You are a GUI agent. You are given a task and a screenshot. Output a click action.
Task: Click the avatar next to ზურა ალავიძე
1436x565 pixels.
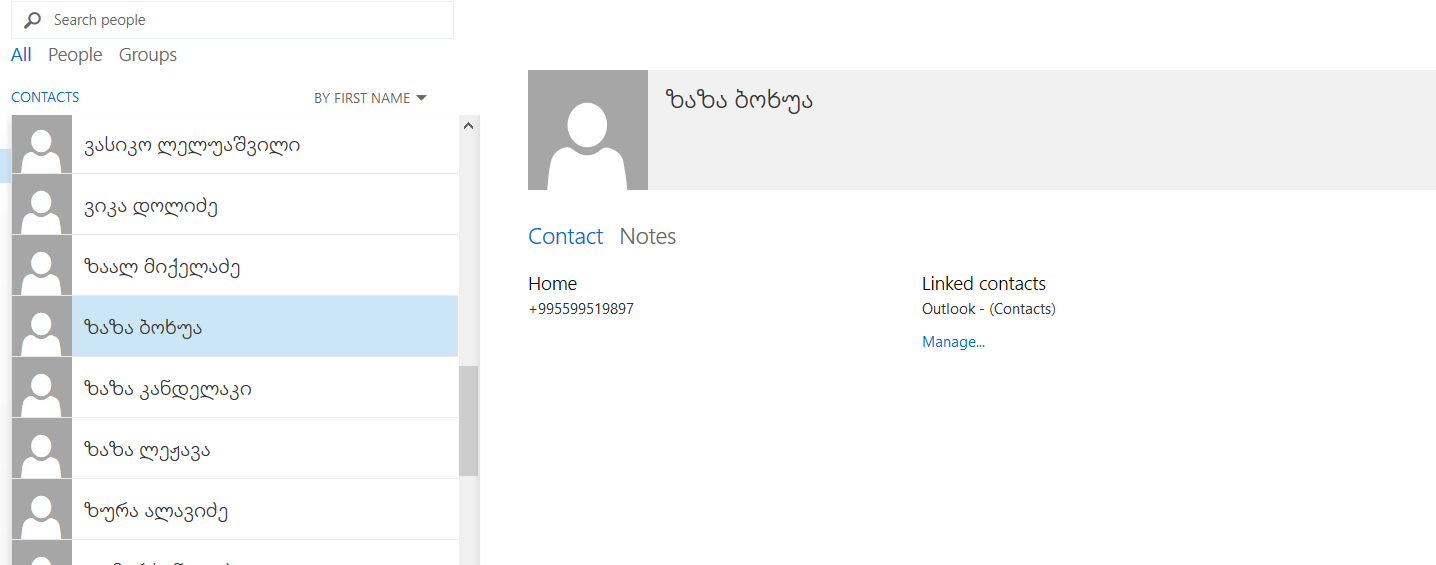point(42,510)
